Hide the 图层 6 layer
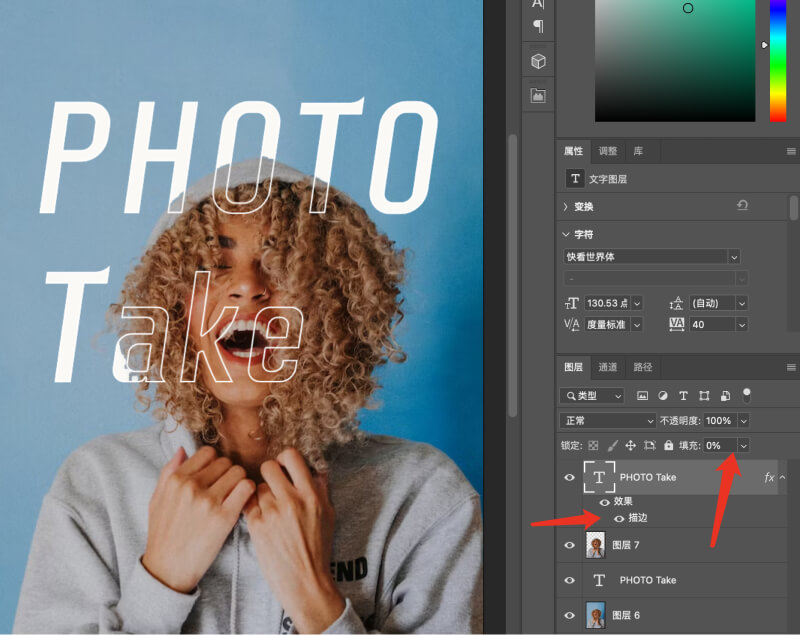Screen dimensions: 800x635 pos(570,615)
